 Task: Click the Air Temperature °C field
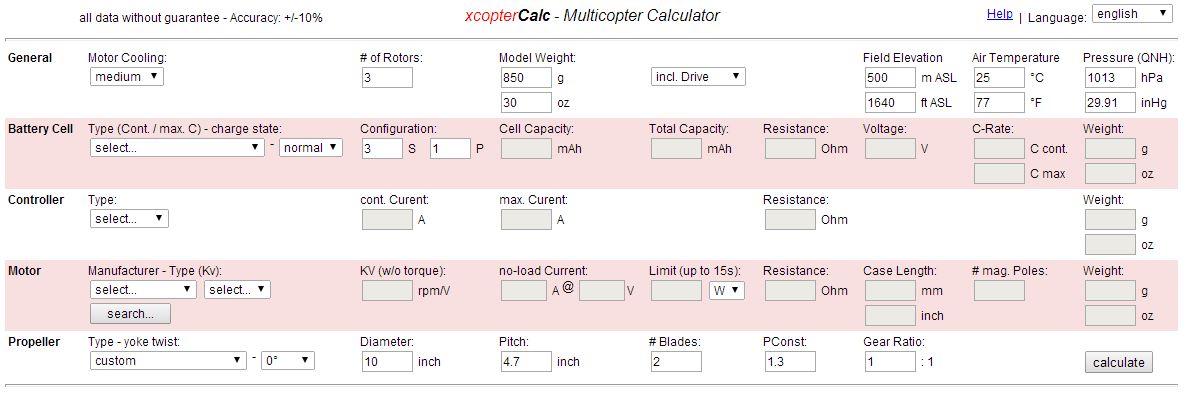(998, 77)
